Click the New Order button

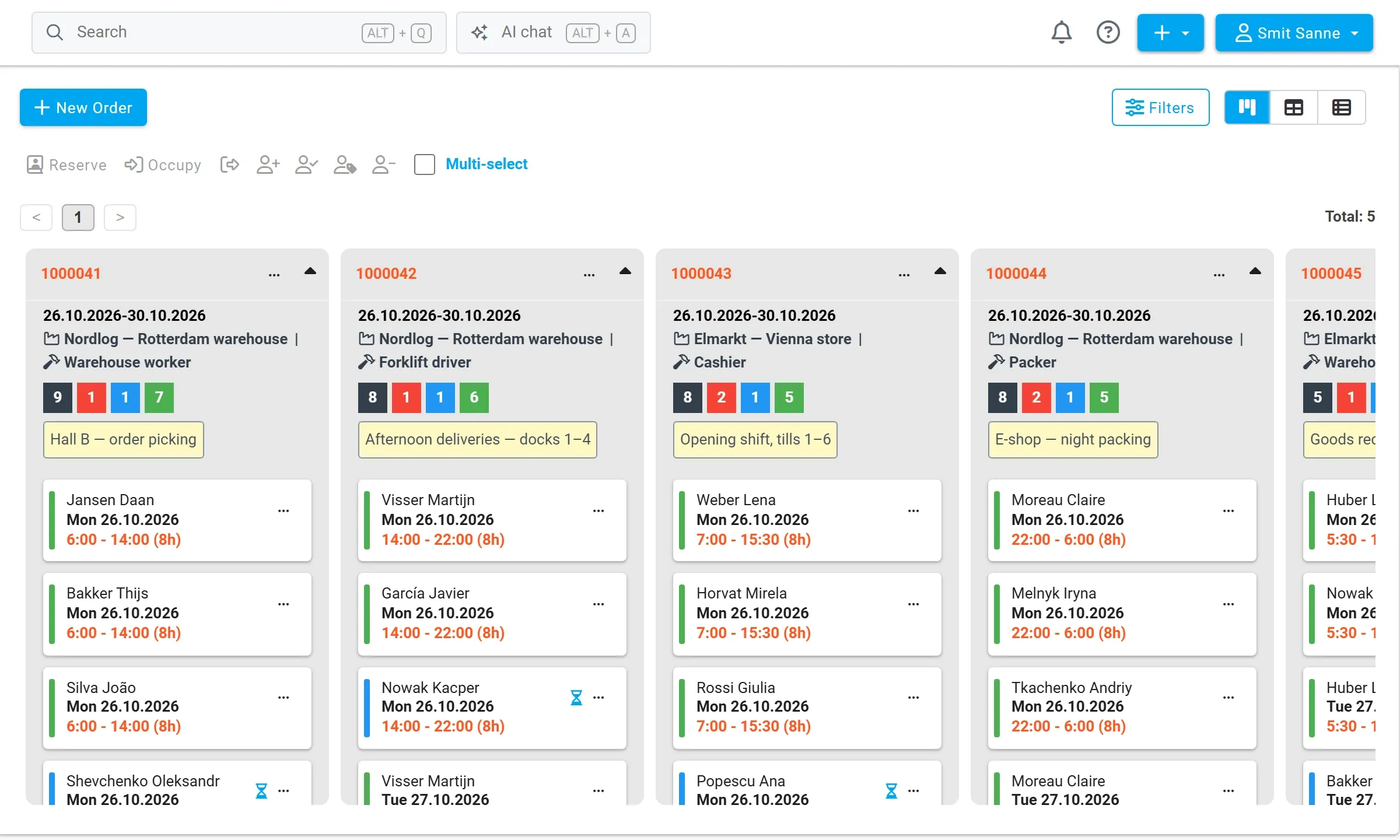(83, 107)
